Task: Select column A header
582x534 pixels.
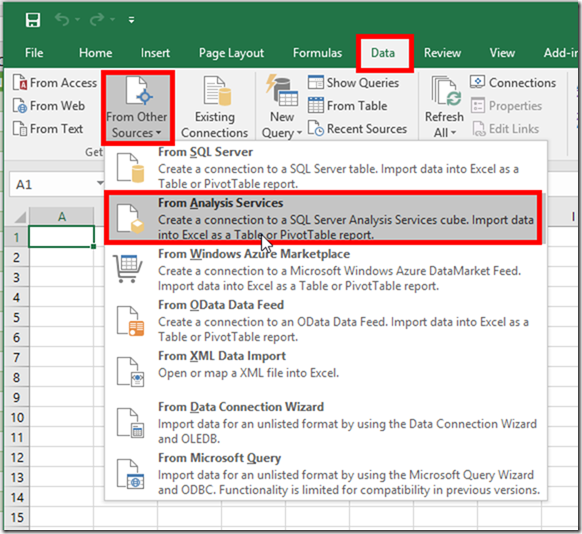Action: (x=62, y=217)
